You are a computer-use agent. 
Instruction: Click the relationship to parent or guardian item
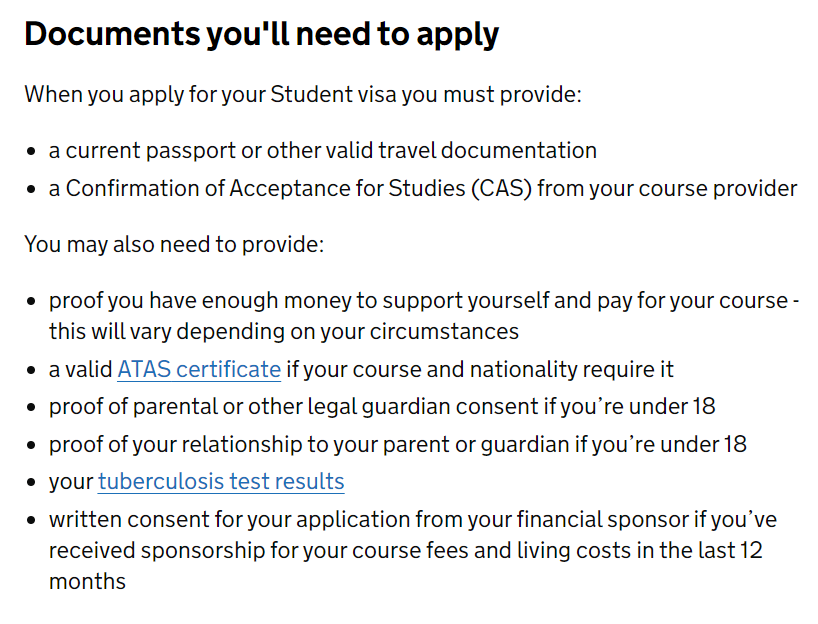[x=398, y=445]
